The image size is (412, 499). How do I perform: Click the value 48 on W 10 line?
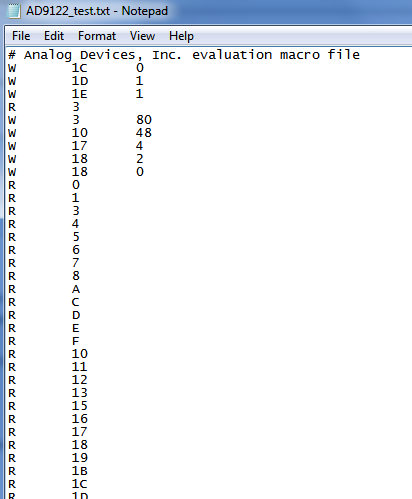144,133
